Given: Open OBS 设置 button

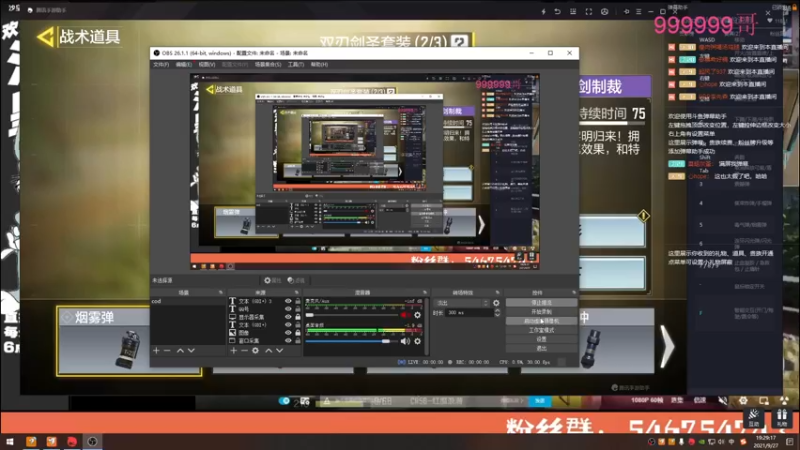Looking at the screenshot, I should 541,339.
